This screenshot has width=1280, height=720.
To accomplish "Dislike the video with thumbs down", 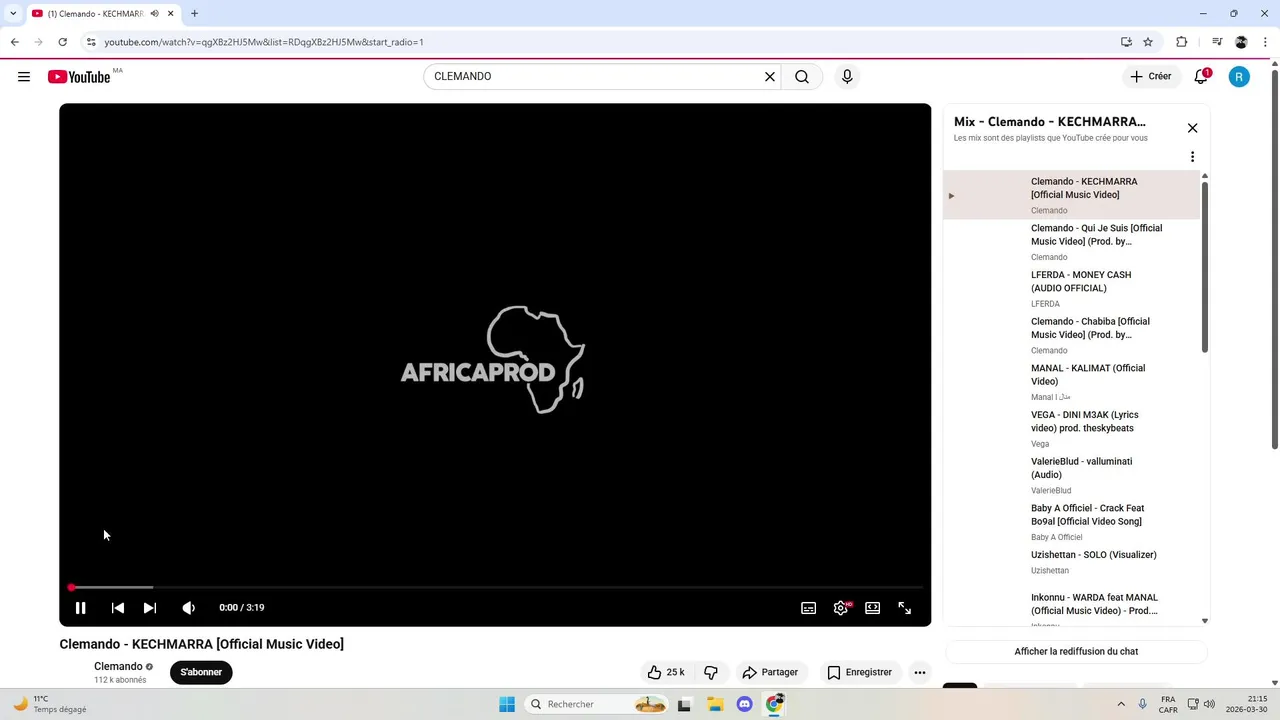I will [711, 672].
